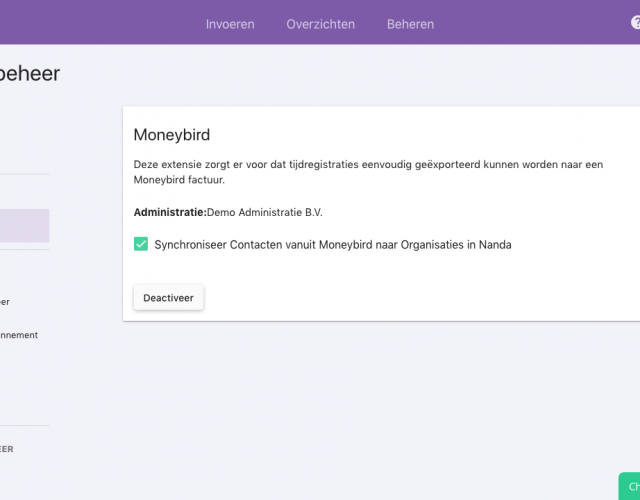Click the Administratie: label

click(x=170, y=212)
